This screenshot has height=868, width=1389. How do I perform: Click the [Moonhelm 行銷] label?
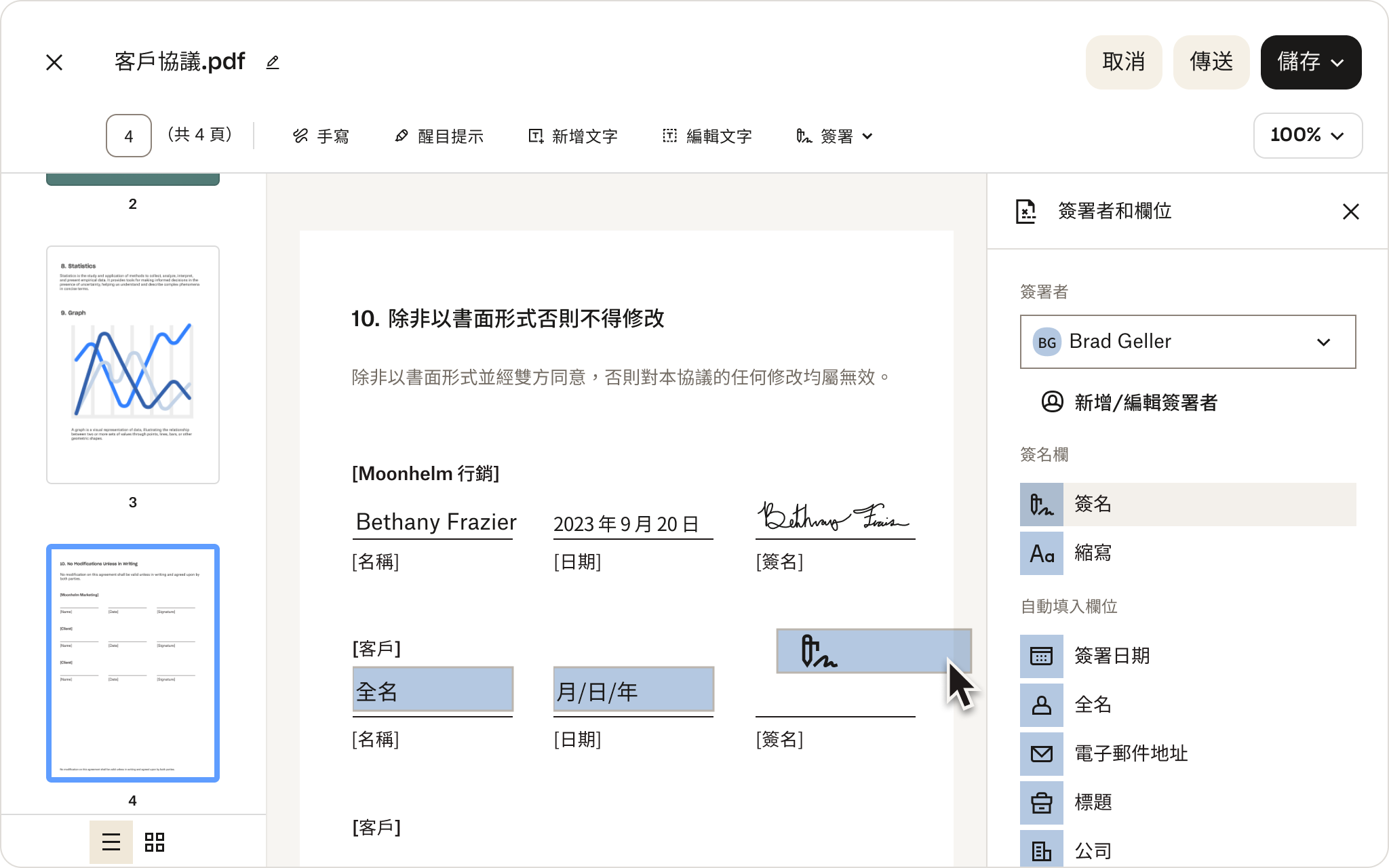click(x=426, y=473)
